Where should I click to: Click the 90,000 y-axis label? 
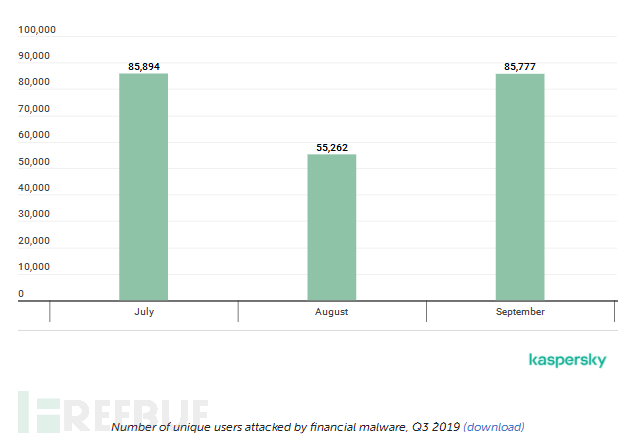coord(34,57)
